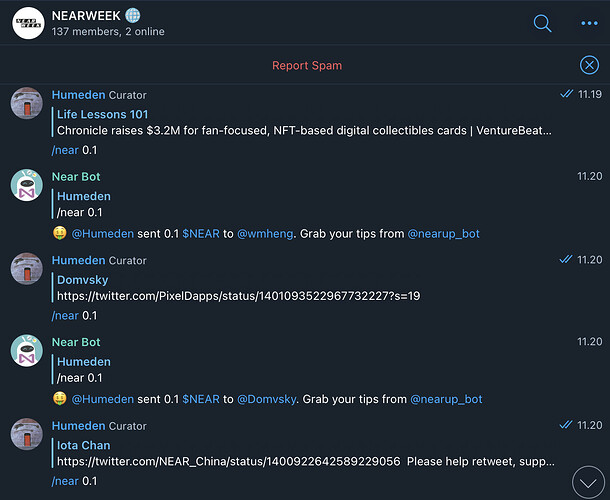Viewport: 610px width, 500px height.
Task: Open Humeden's avatar on the Life Lessons message
Action: (27, 103)
